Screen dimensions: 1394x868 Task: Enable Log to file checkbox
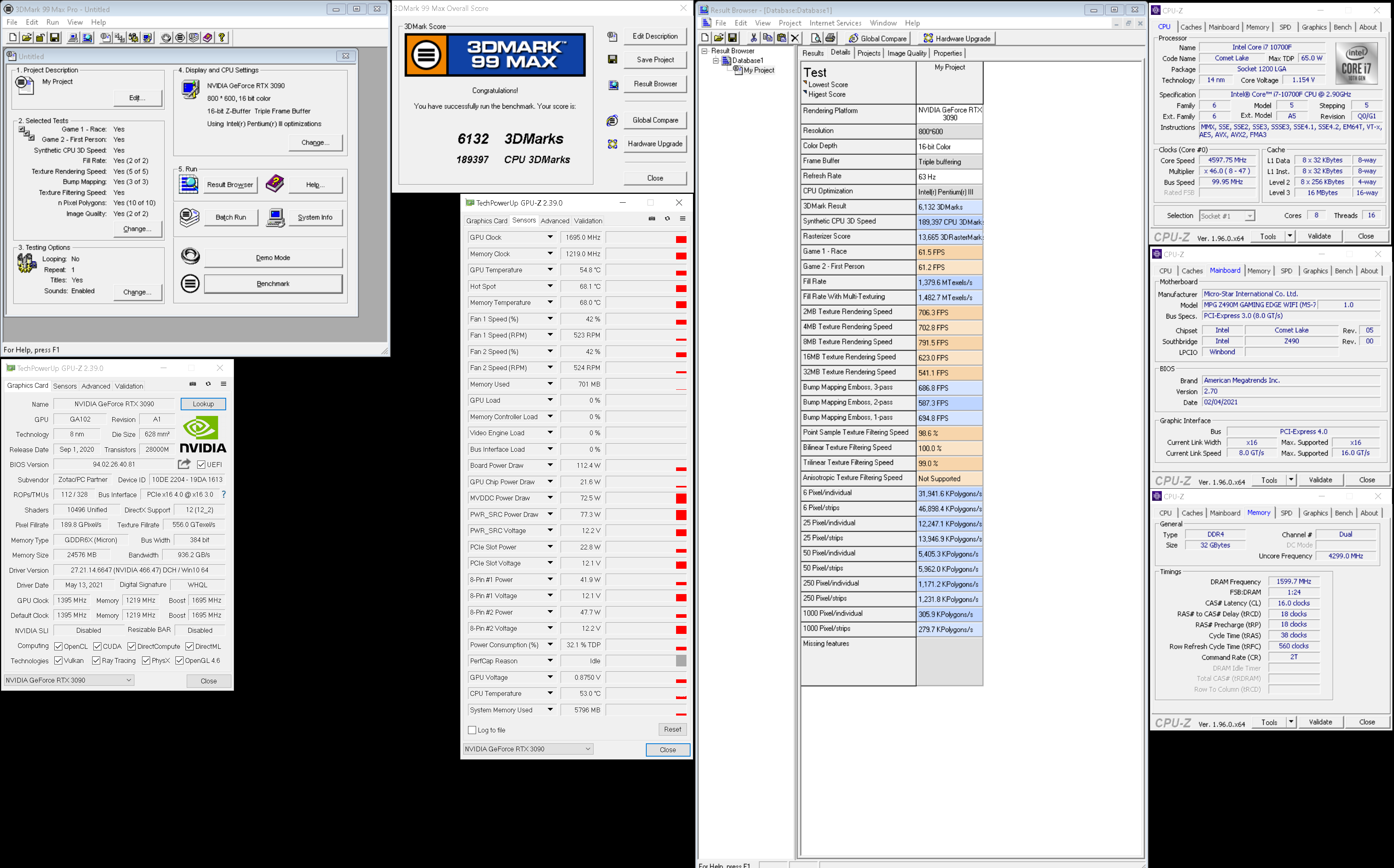pos(472,730)
